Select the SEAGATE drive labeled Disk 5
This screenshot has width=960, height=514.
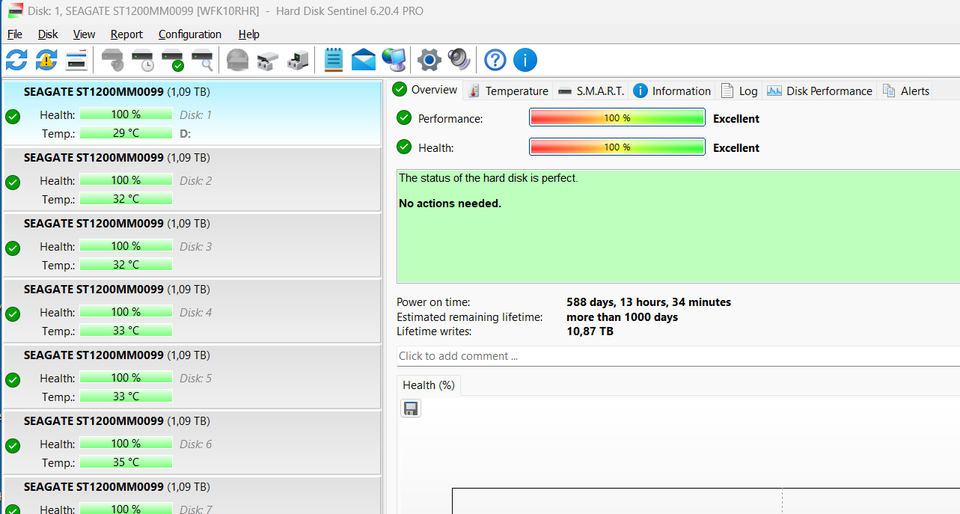(192, 378)
